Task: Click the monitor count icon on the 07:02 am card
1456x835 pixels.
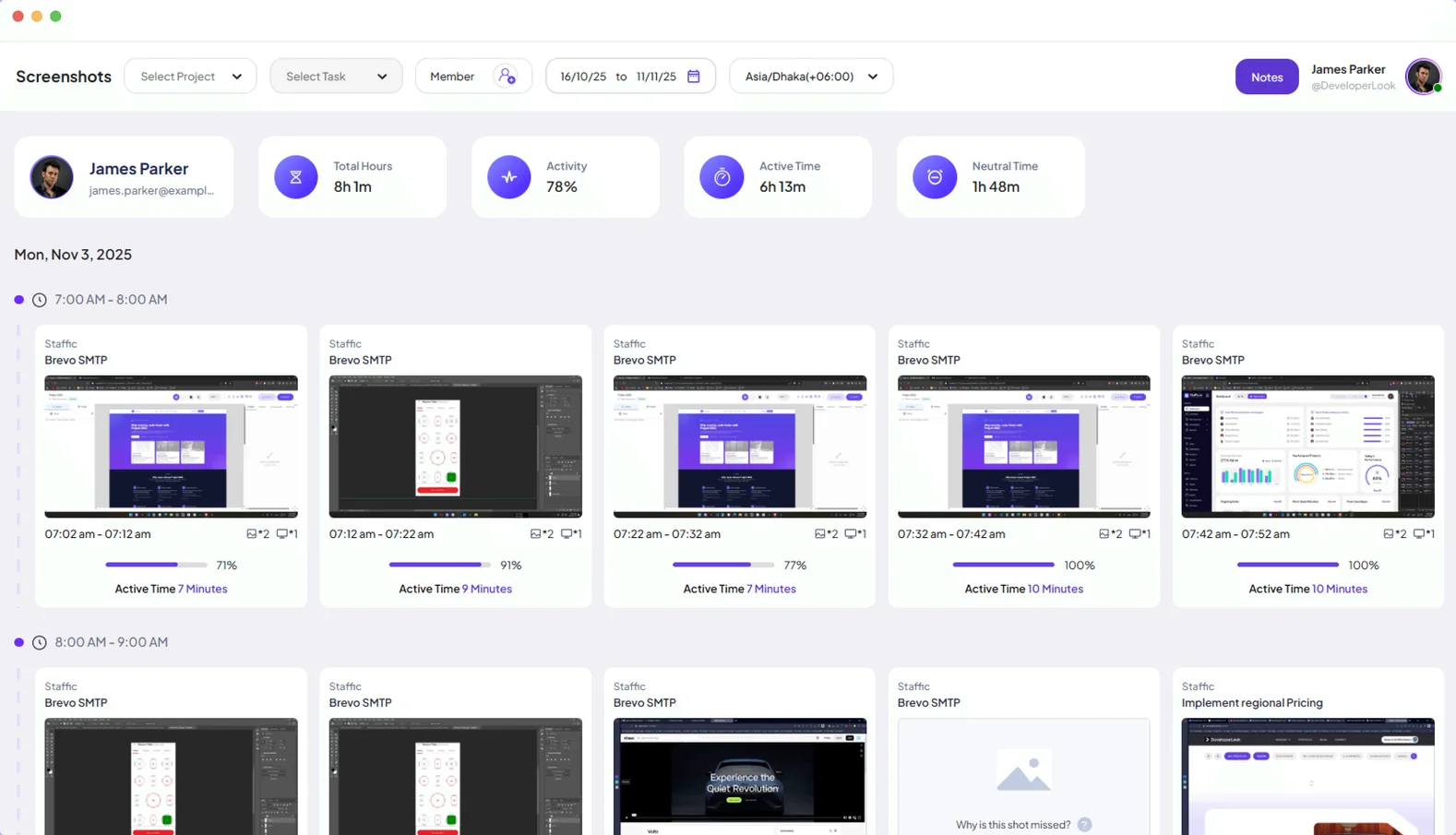Action: click(x=282, y=534)
